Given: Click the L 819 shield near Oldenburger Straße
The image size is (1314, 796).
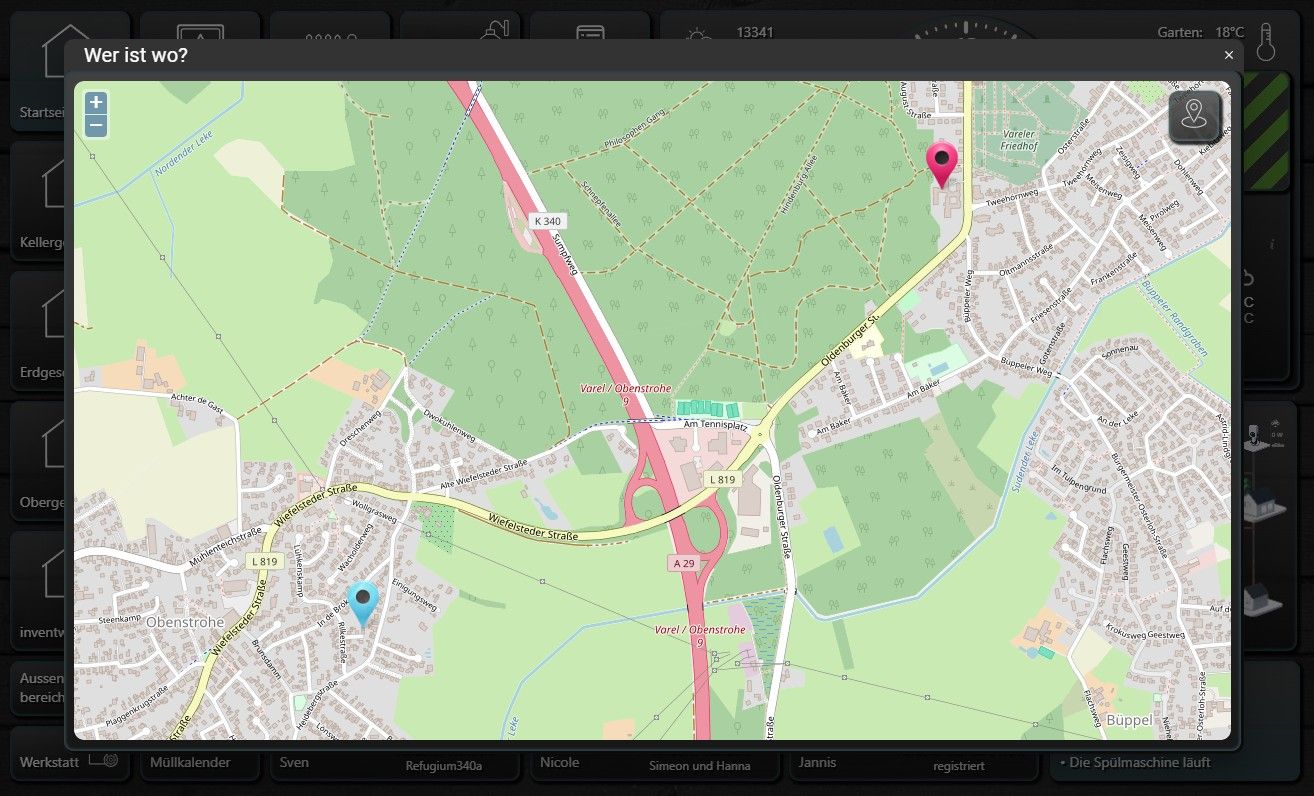Looking at the screenshot, I should [721, 479].
